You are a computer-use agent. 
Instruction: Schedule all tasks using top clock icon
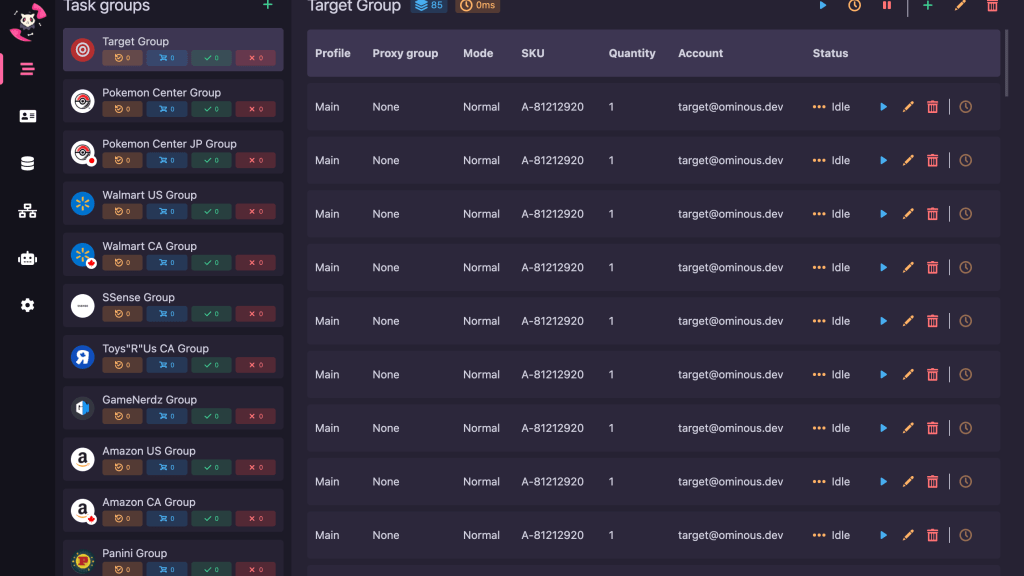point(854,6)
